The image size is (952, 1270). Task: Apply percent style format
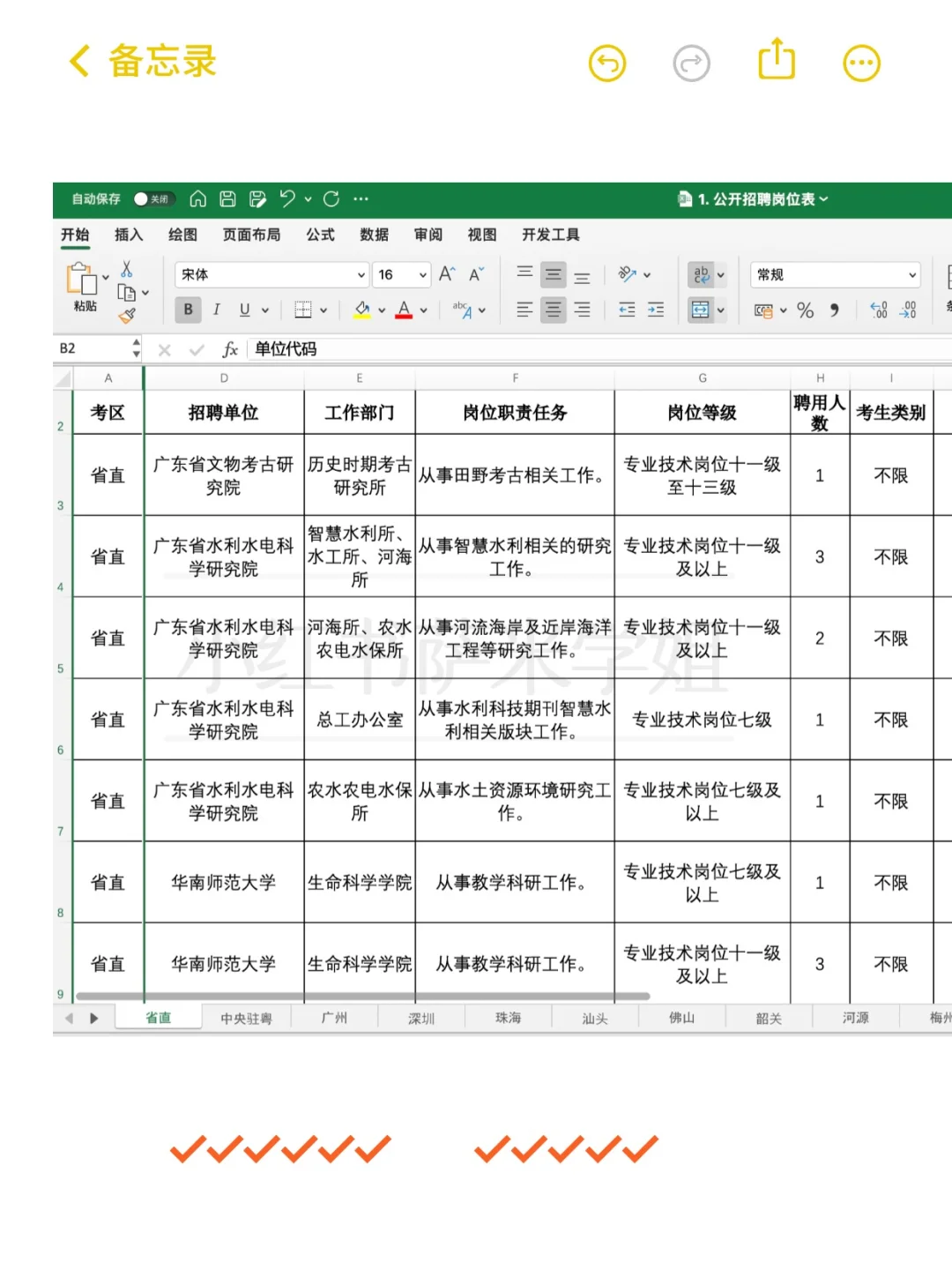tap(805, 310)
